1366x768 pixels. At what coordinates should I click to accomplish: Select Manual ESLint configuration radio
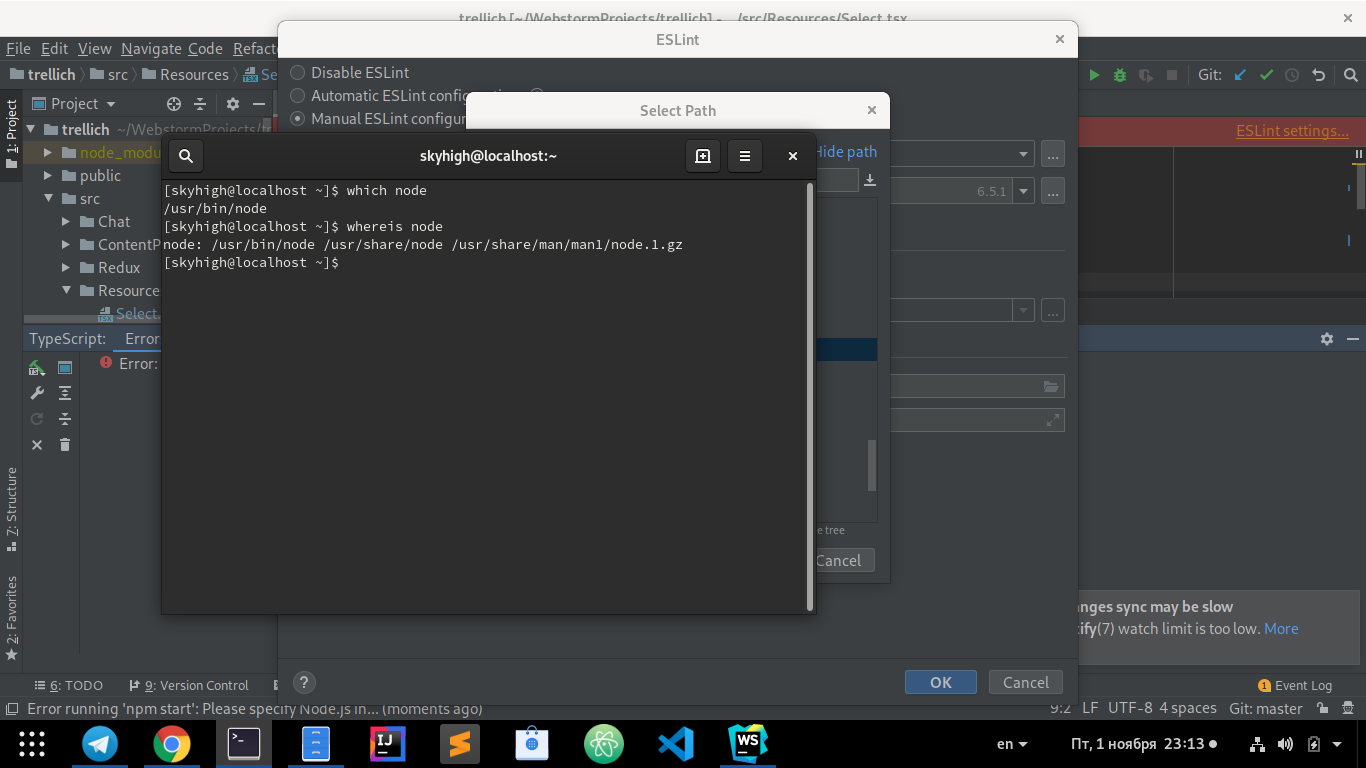[297, 118]
